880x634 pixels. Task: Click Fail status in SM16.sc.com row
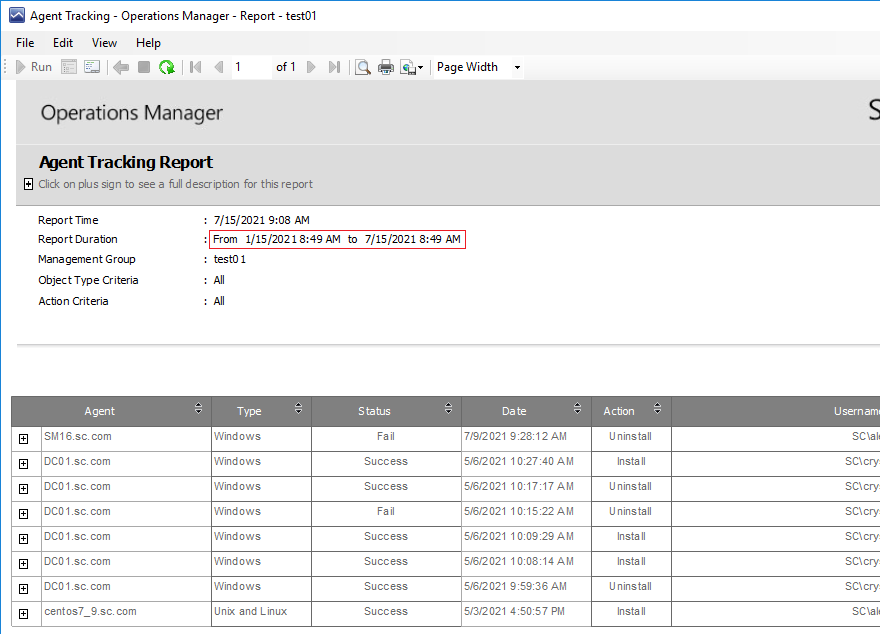[386, 437]
